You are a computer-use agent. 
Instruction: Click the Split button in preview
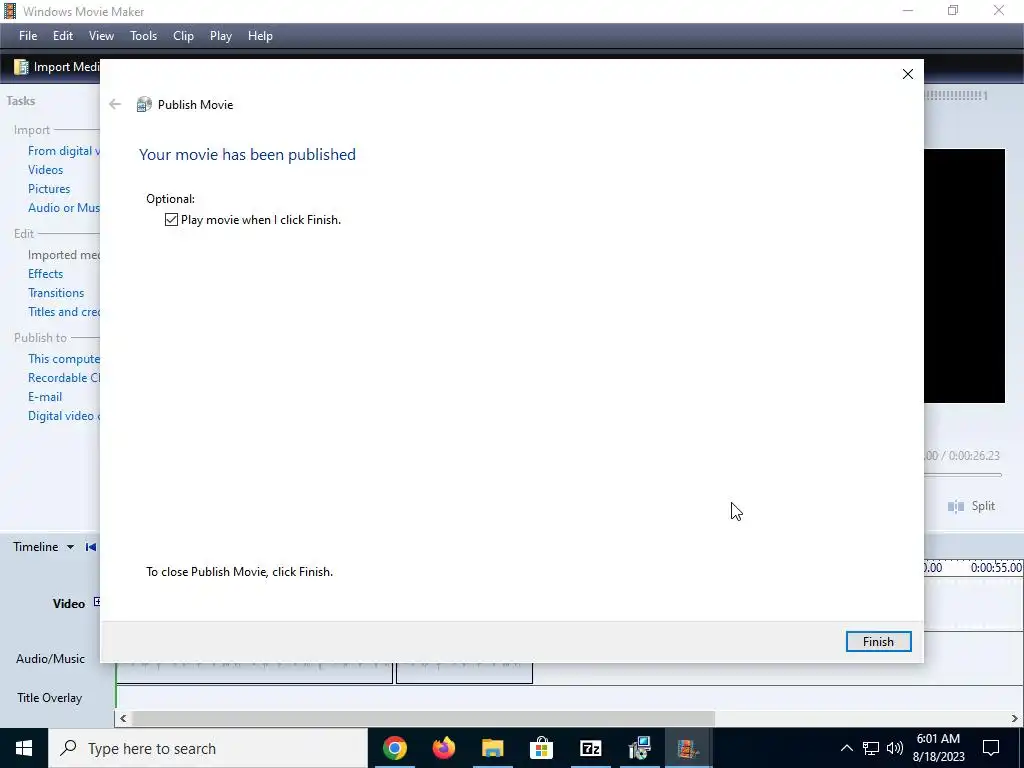(972, 506)
